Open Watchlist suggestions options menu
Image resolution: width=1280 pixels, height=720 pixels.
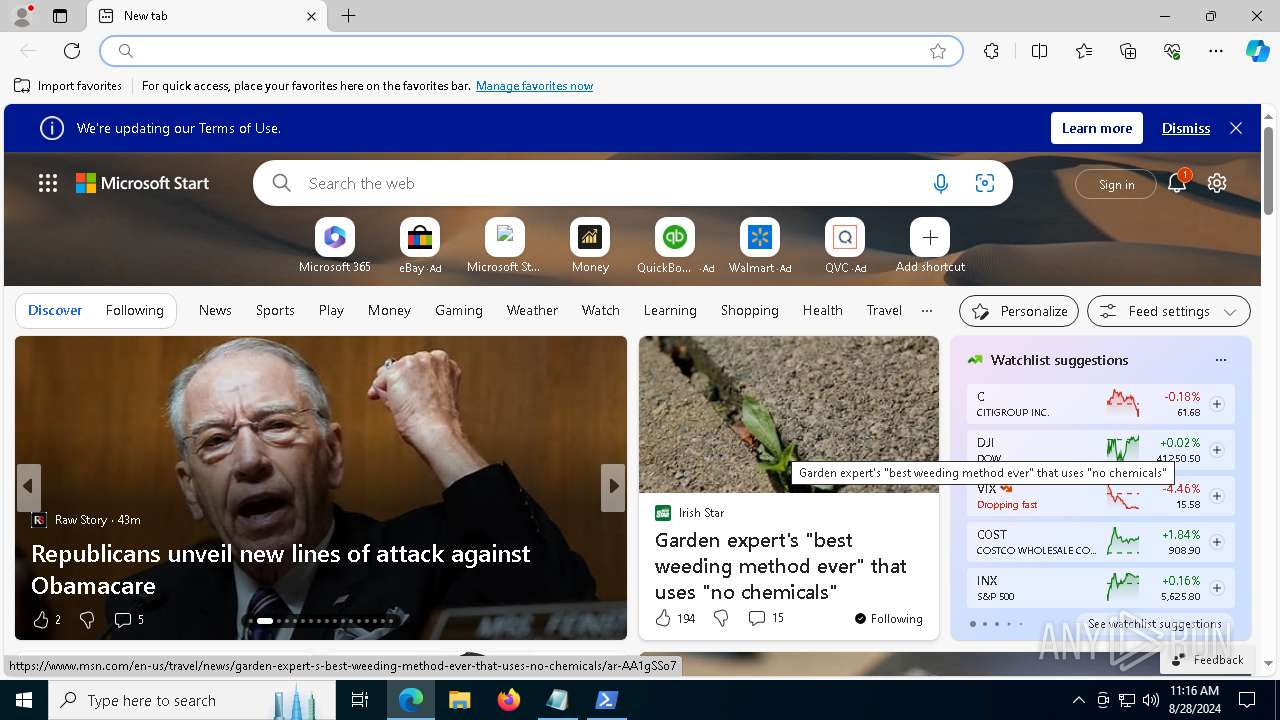click(1220, 360)
